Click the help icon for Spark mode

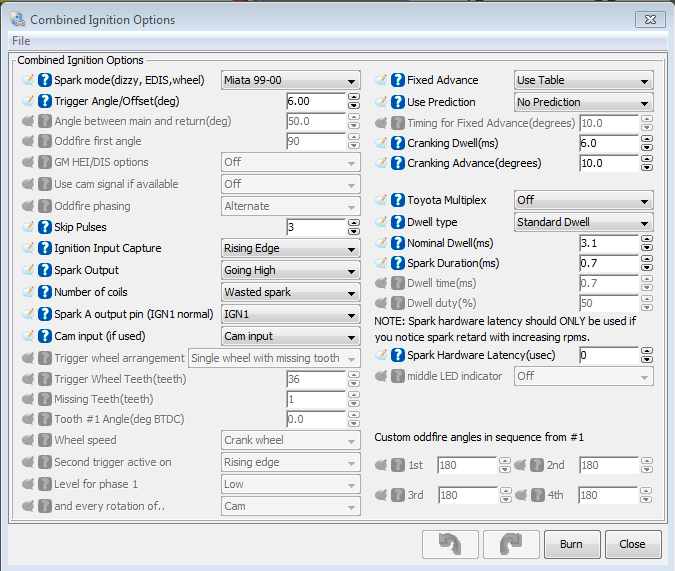[x=45, y=80]
